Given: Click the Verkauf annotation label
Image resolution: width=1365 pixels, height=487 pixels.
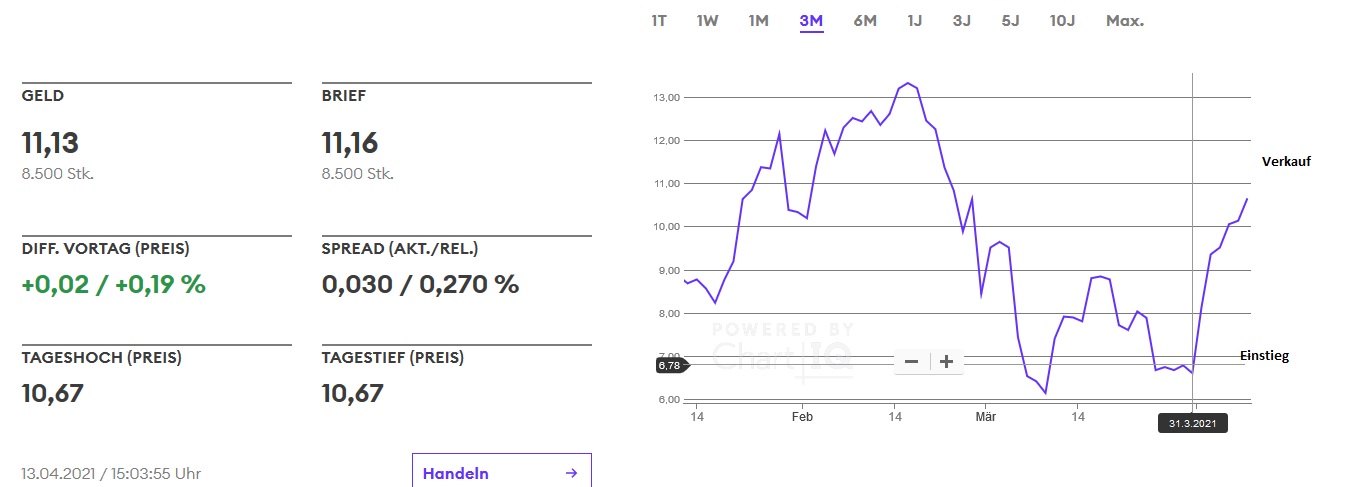Looking at the screenshot, I should [1286, 161].
